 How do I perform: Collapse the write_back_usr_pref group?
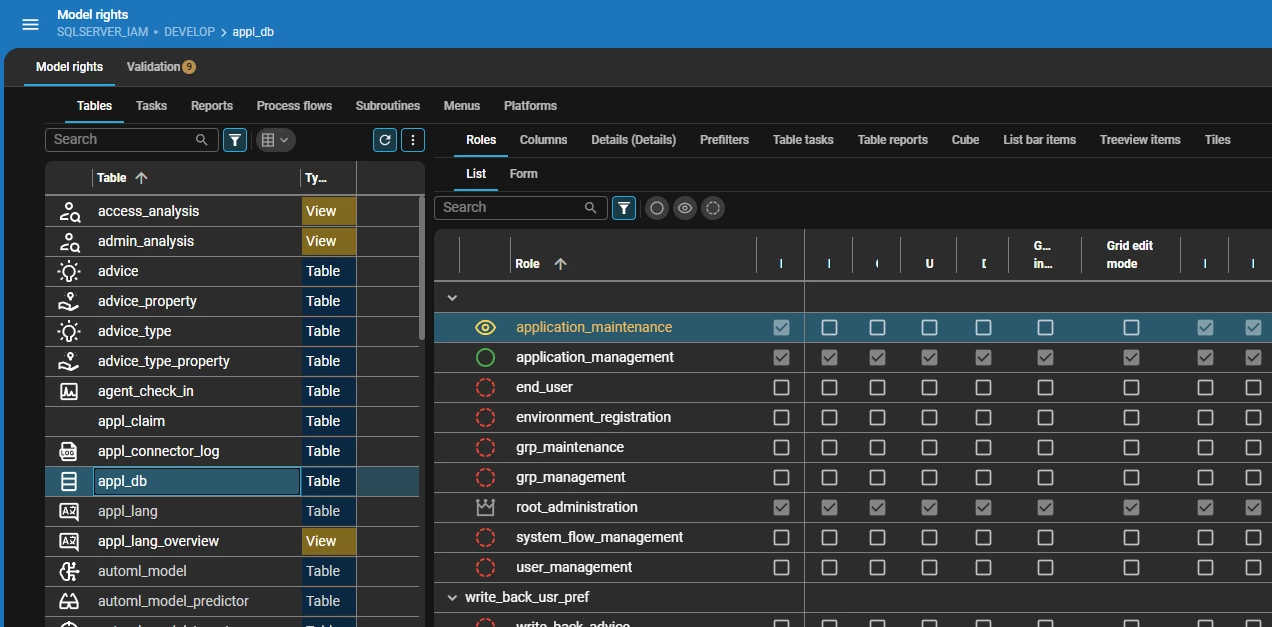[x=452, y=597]
